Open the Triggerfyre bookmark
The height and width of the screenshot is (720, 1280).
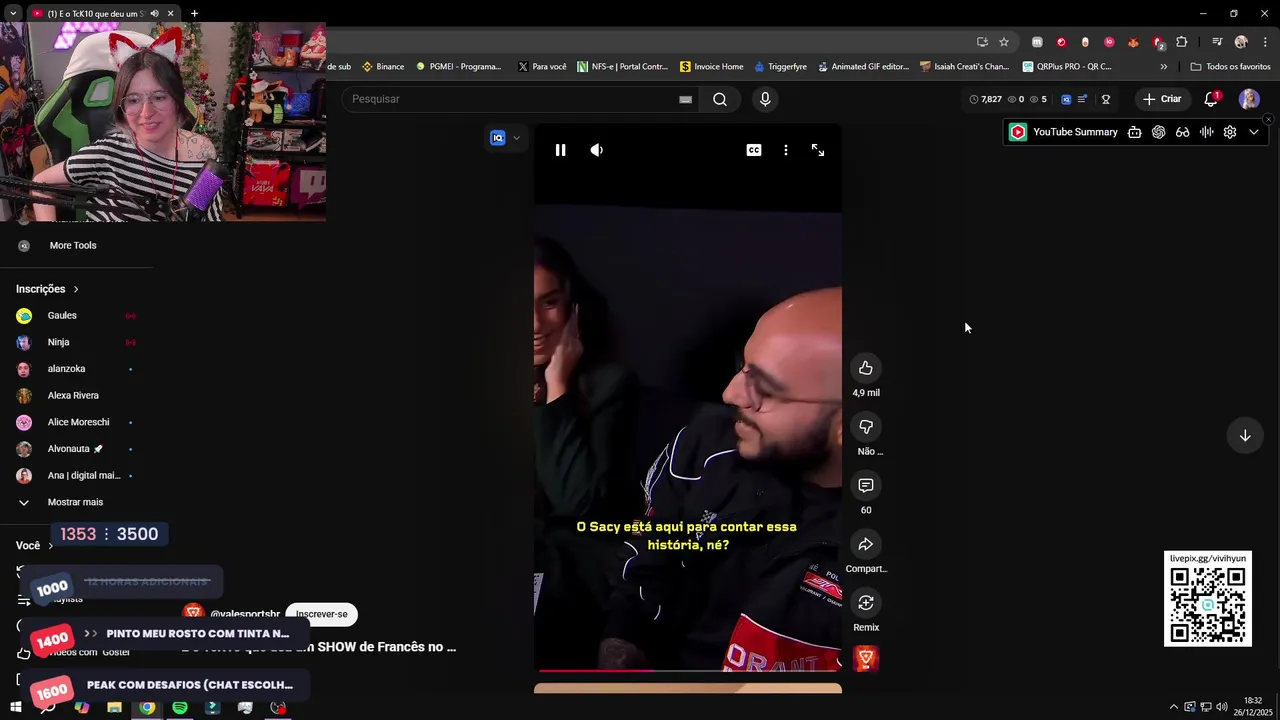780,67
